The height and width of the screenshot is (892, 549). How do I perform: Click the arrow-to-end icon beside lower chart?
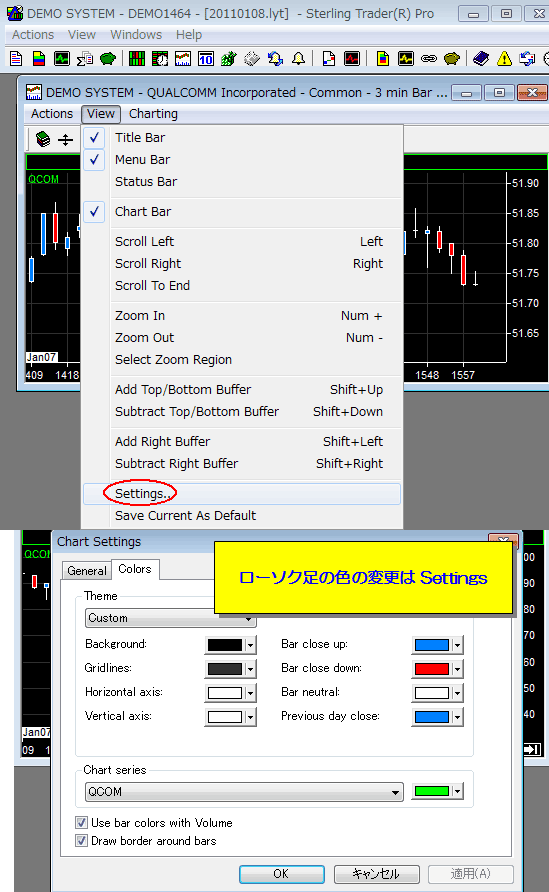pyautogui.click(x=531, y=749)
